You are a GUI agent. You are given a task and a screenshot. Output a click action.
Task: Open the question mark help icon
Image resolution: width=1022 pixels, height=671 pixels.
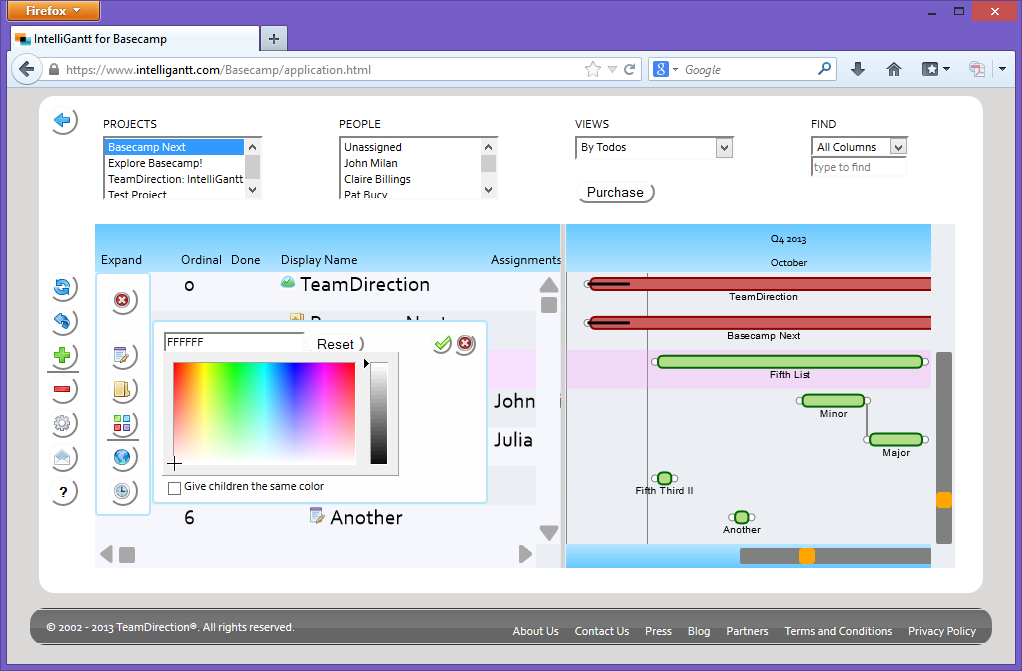point(63,492)
